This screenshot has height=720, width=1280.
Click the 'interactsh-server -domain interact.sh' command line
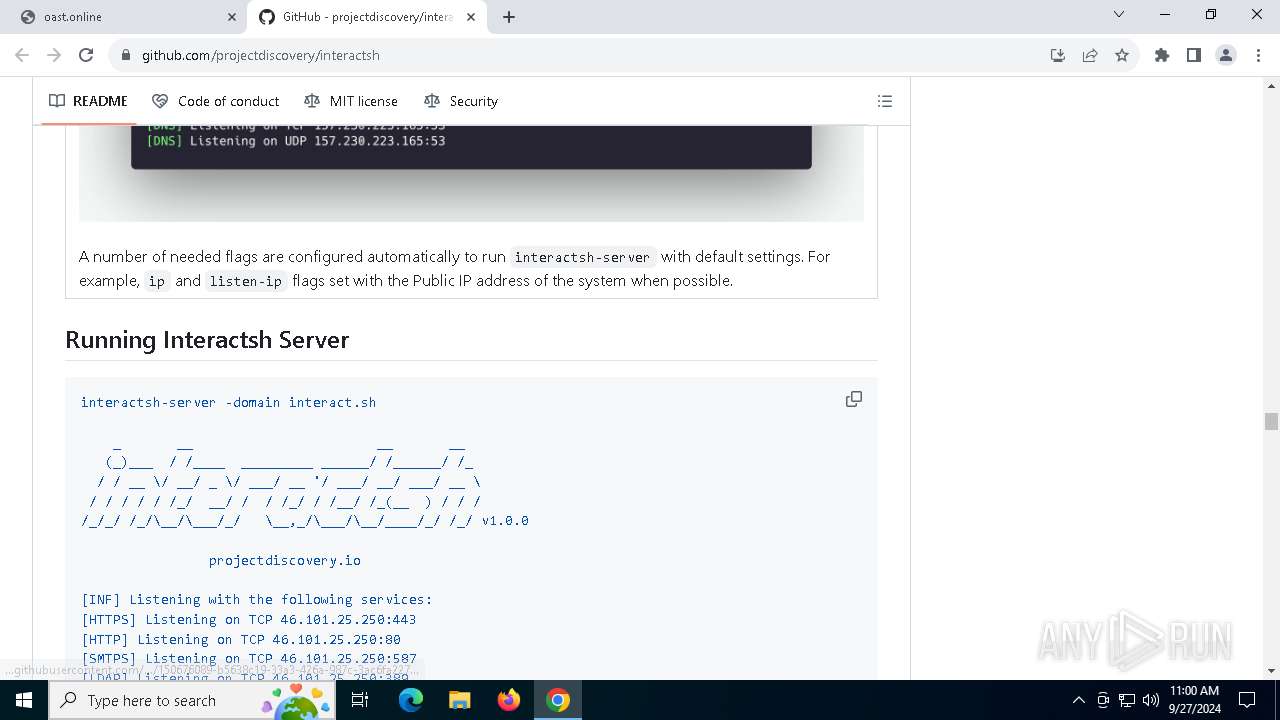click(229, 402)
